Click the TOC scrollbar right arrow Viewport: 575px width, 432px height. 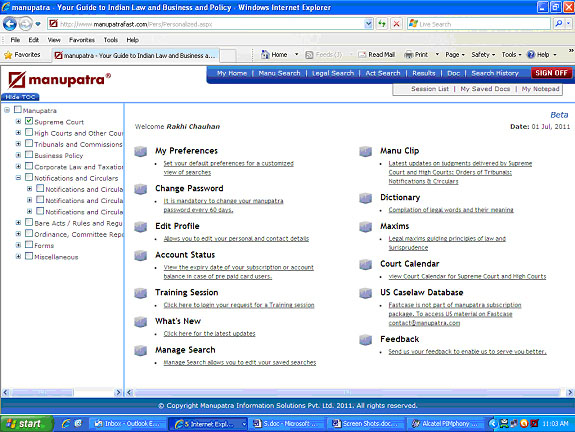click(118, 392)
